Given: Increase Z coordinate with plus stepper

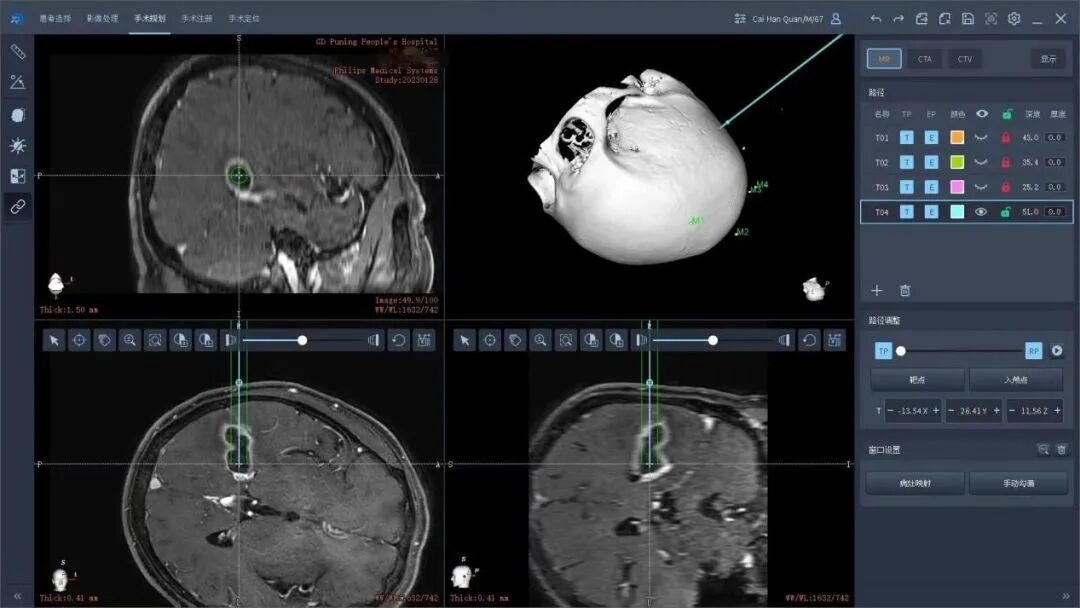Looking at the screenshot, I should click(x=1057, y=411).
